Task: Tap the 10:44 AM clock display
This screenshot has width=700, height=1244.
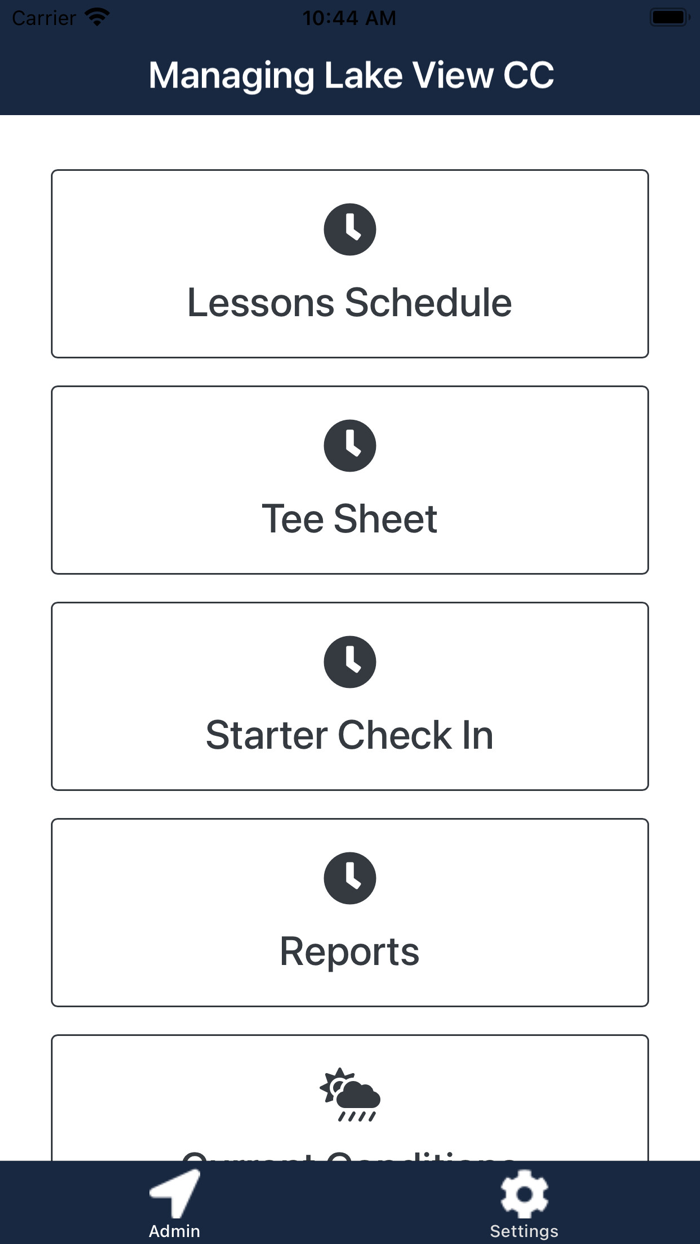Action: pyautogui.click(x=349, y=17)
